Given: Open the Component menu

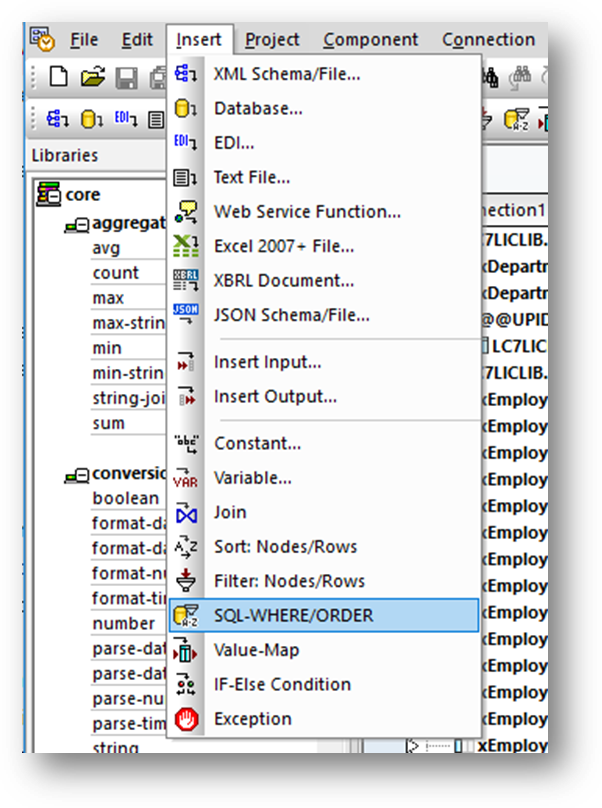Looking at the screenshot, I should coord(371,40).
